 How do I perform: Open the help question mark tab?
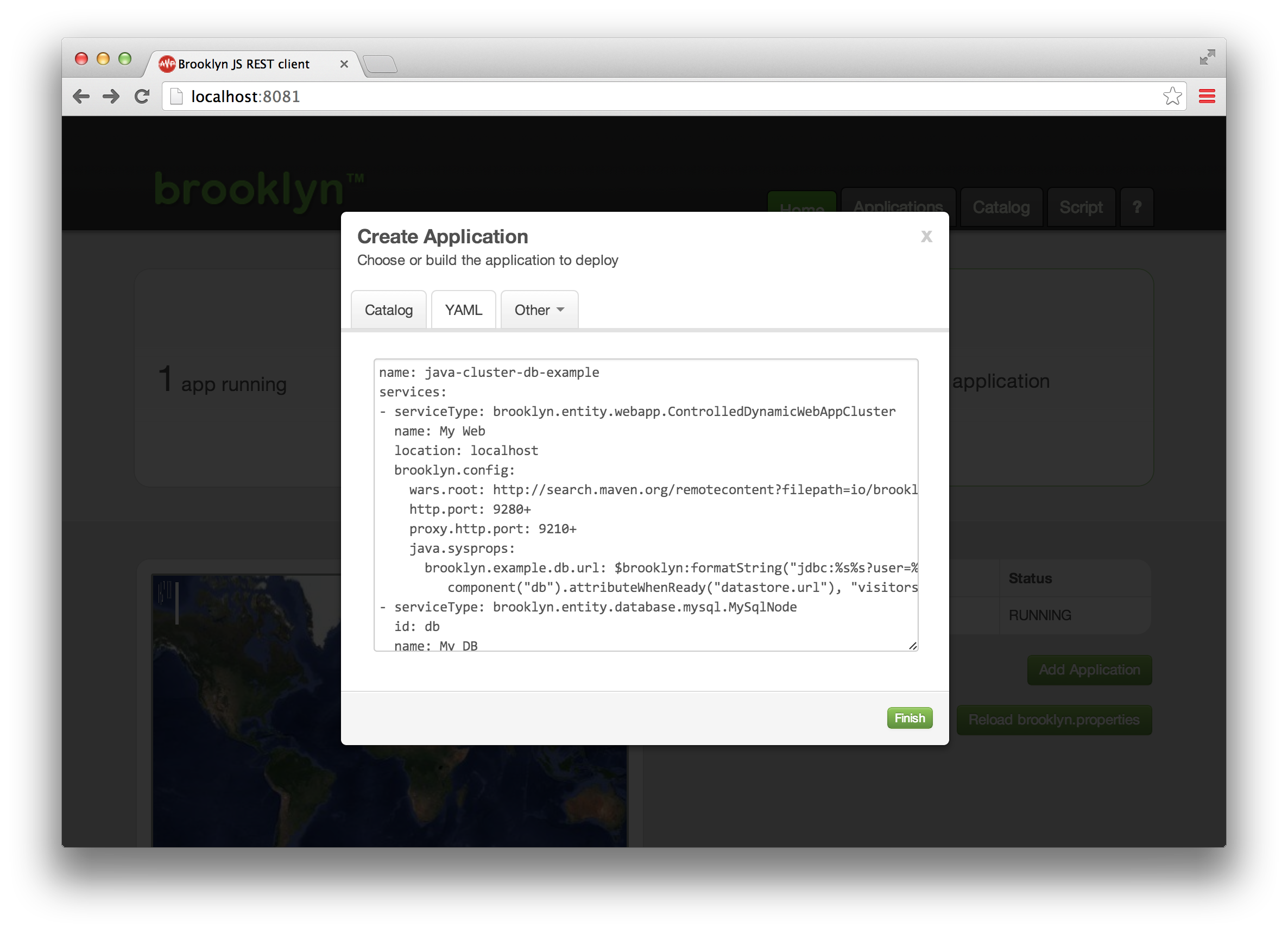pyautogui.click(x=1137, y=207)
